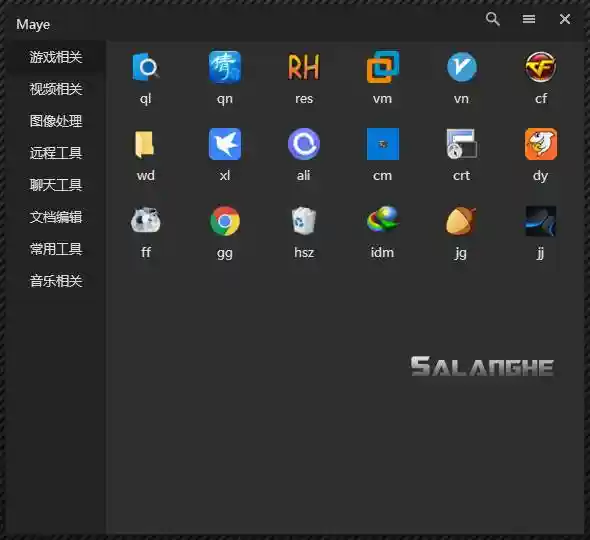Open the wd folder icon
The width and height of the screenshot is (590, 540).
[x=145, y=144]
